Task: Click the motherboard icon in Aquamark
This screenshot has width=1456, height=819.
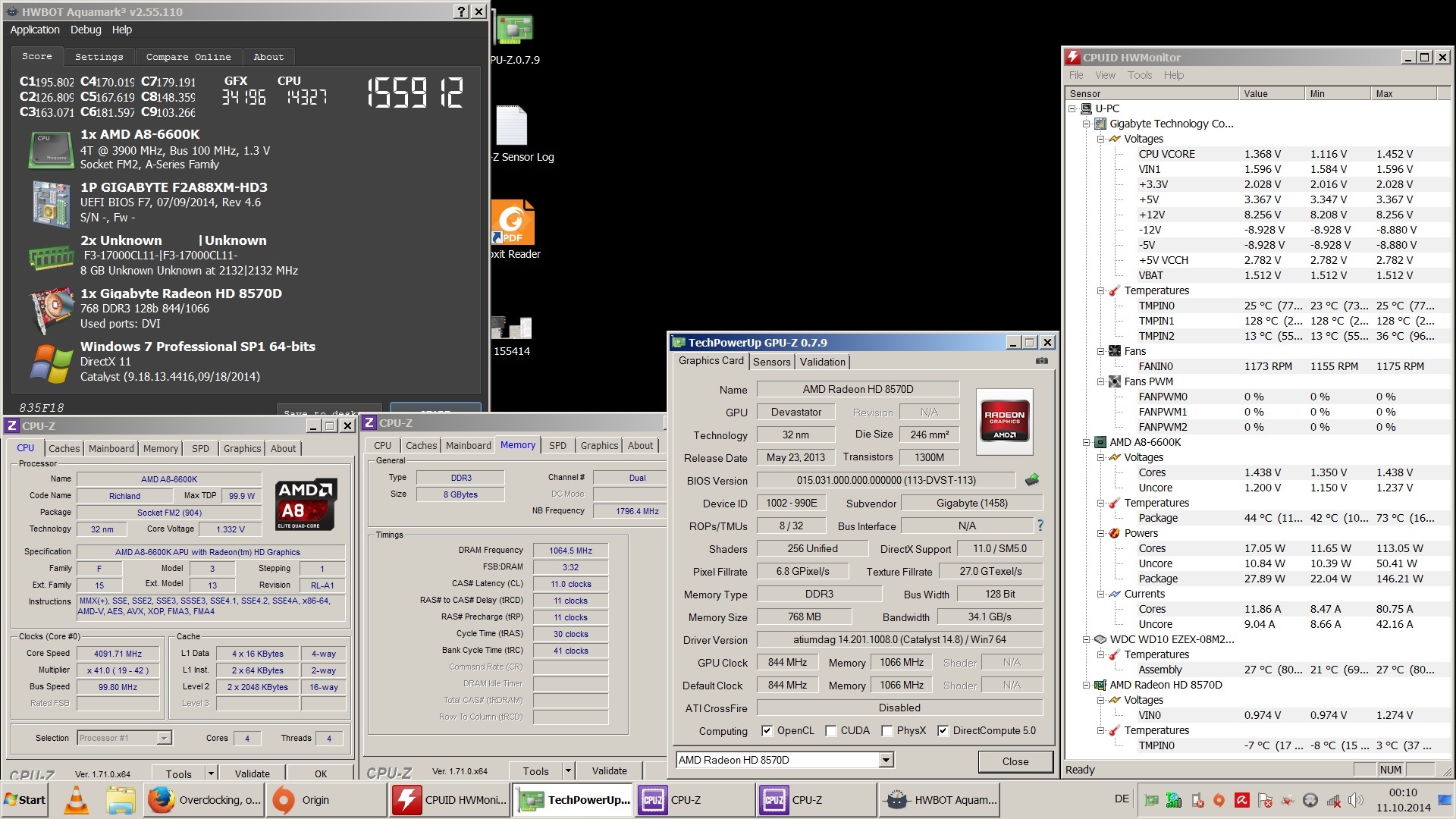Action: 51,203
